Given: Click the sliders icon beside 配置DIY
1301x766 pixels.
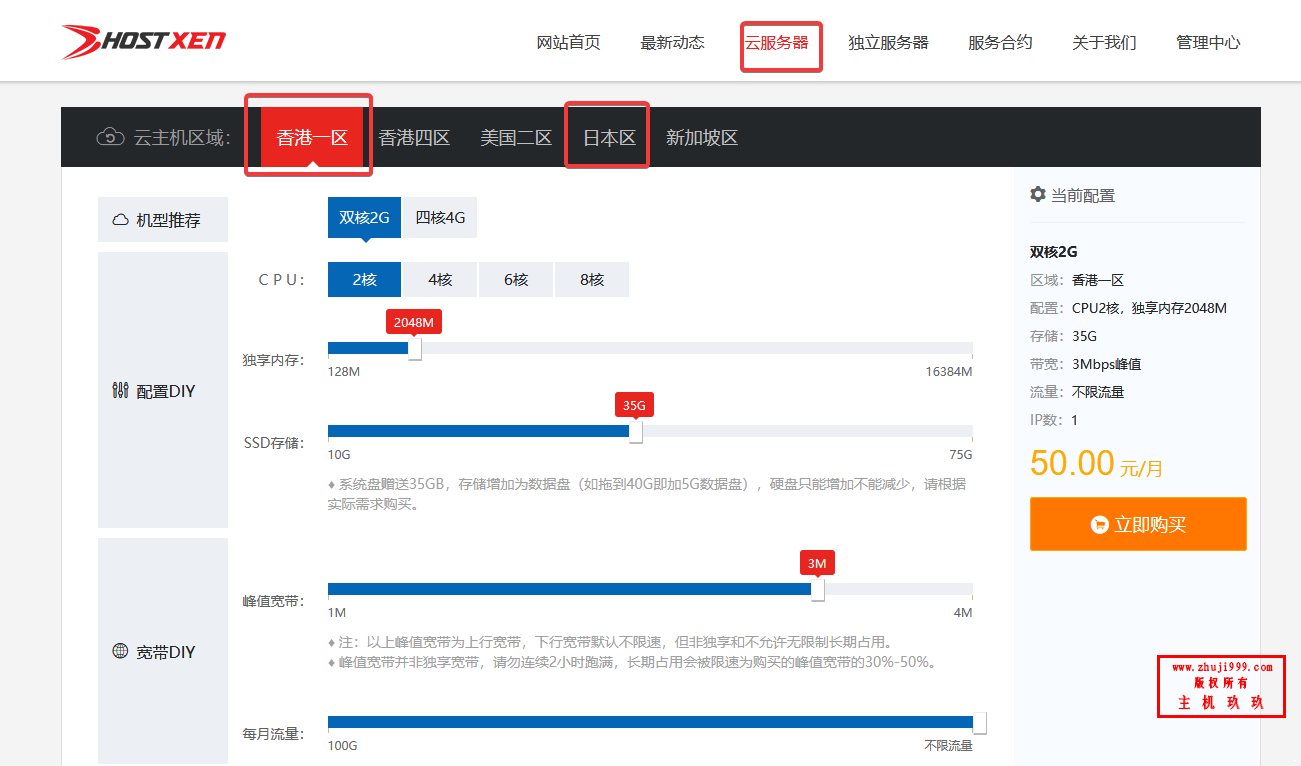Looking at the screenshot, I should (120, 391).
